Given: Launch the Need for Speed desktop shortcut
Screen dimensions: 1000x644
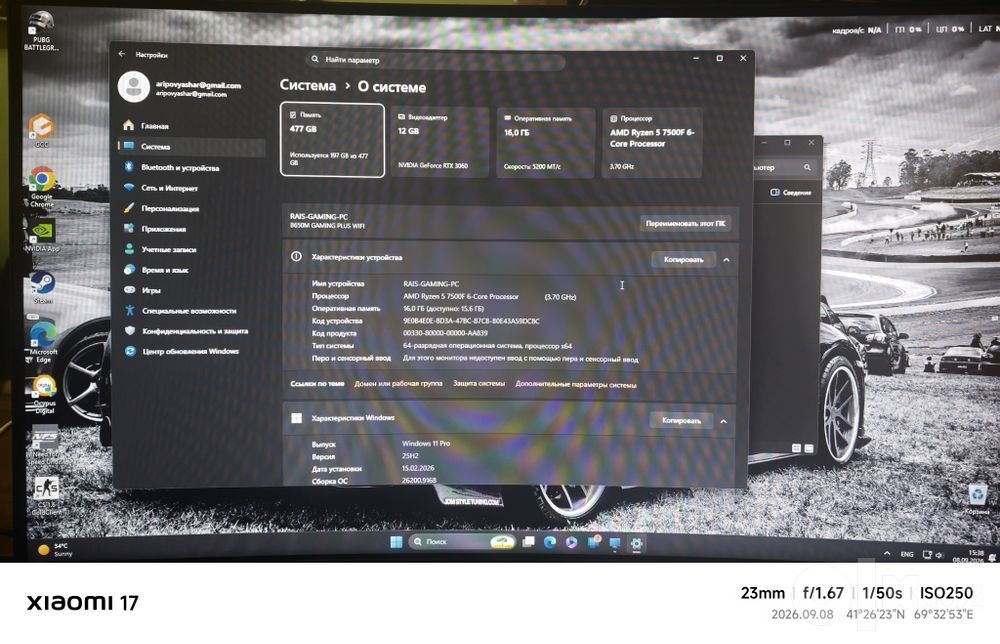Looking at the screenshot, I should pos(45,444).
